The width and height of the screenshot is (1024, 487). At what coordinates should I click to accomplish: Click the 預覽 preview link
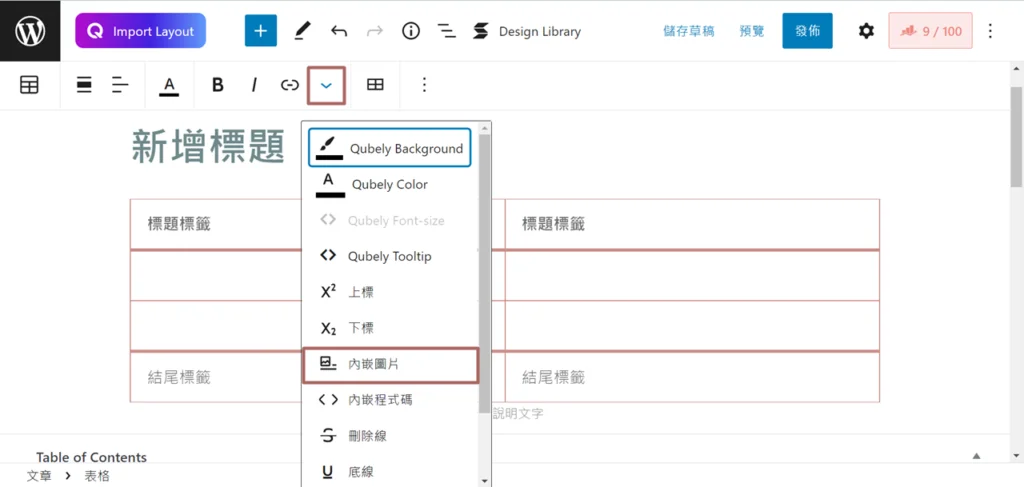point(752,31)
